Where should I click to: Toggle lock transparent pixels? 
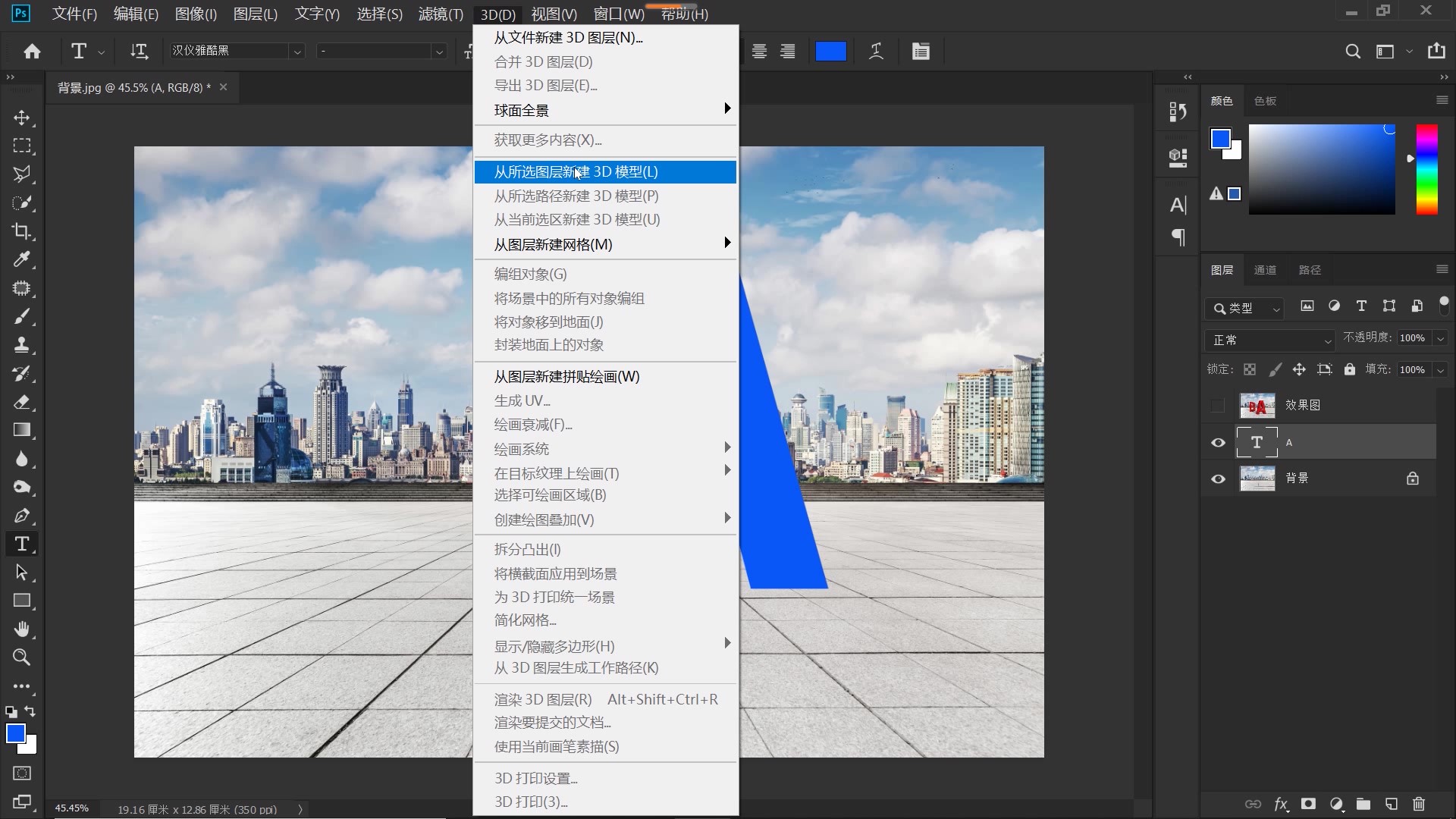tap(1250, 369)
